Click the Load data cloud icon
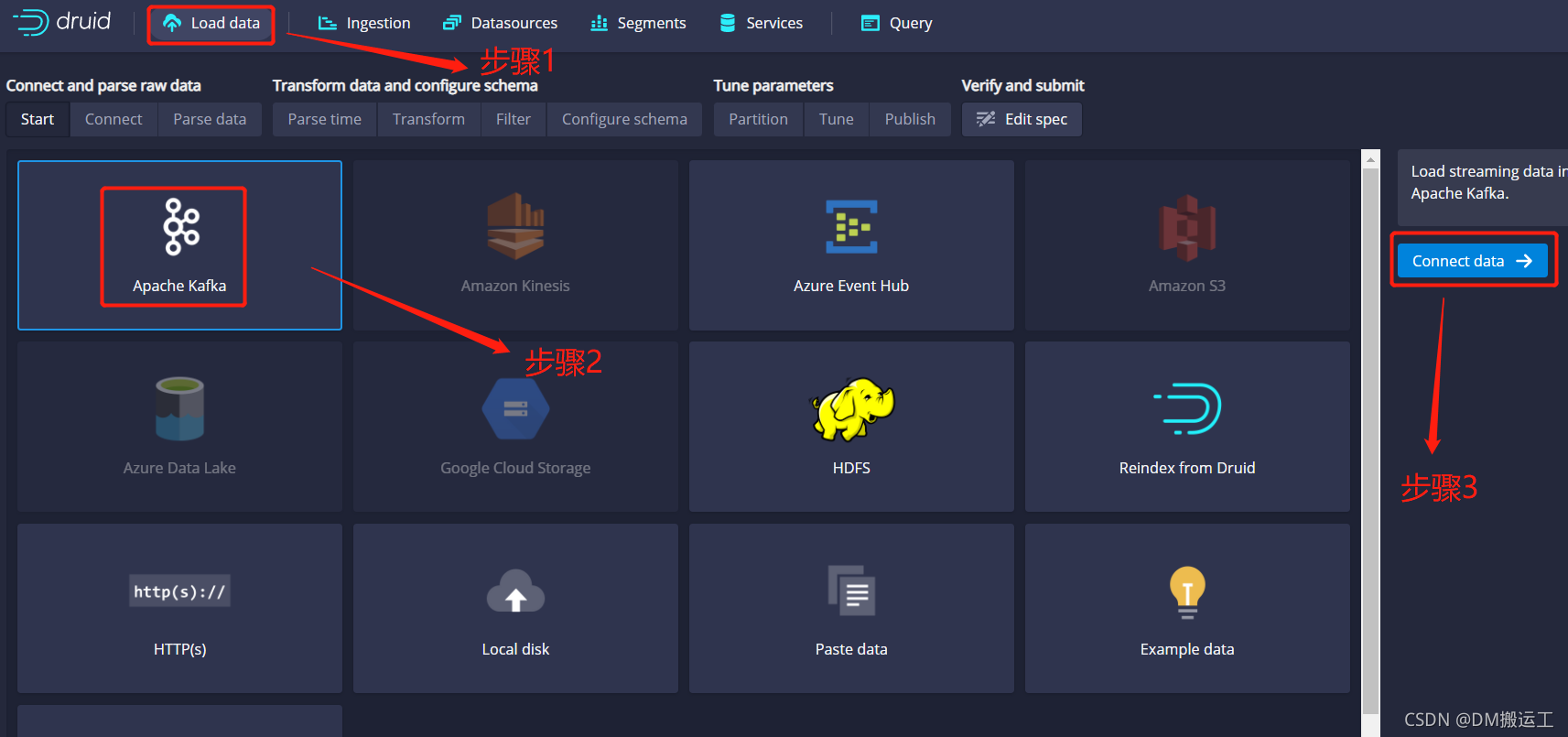 click(172, 23)
